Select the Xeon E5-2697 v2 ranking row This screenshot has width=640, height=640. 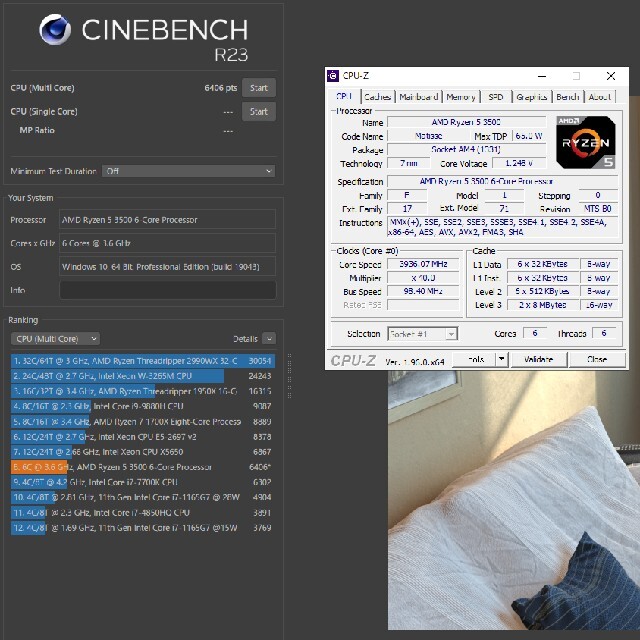[x=143, y=437]
